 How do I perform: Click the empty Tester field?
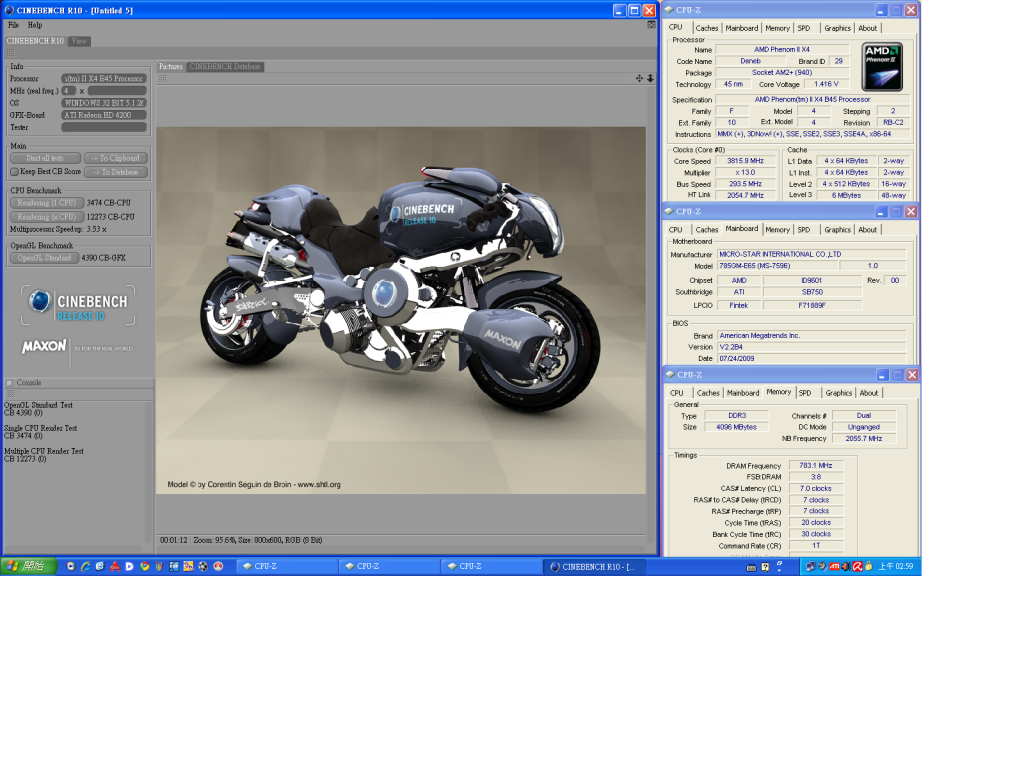(104, 127)
